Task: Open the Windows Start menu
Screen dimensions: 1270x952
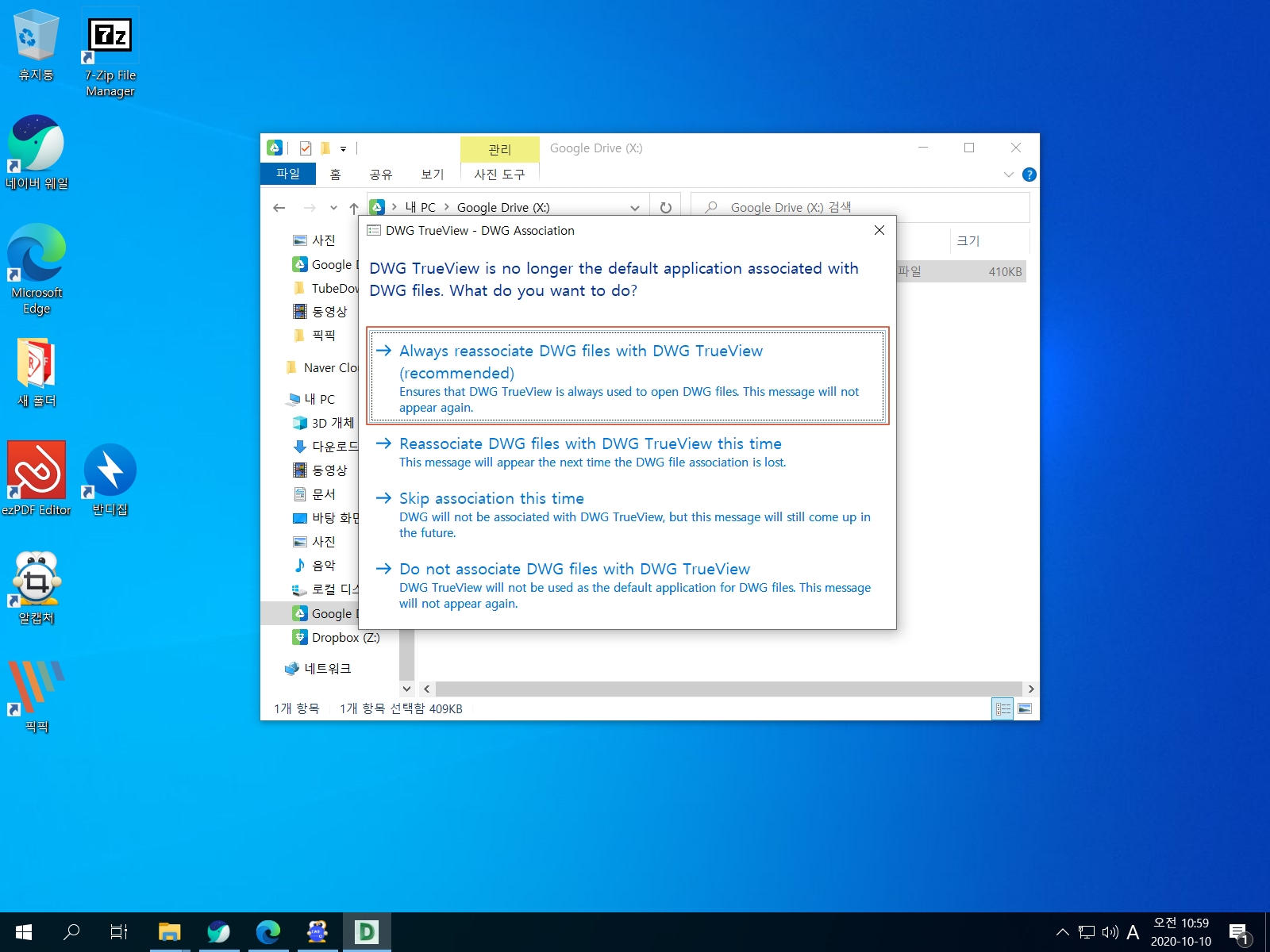Action: pos(24,932)
